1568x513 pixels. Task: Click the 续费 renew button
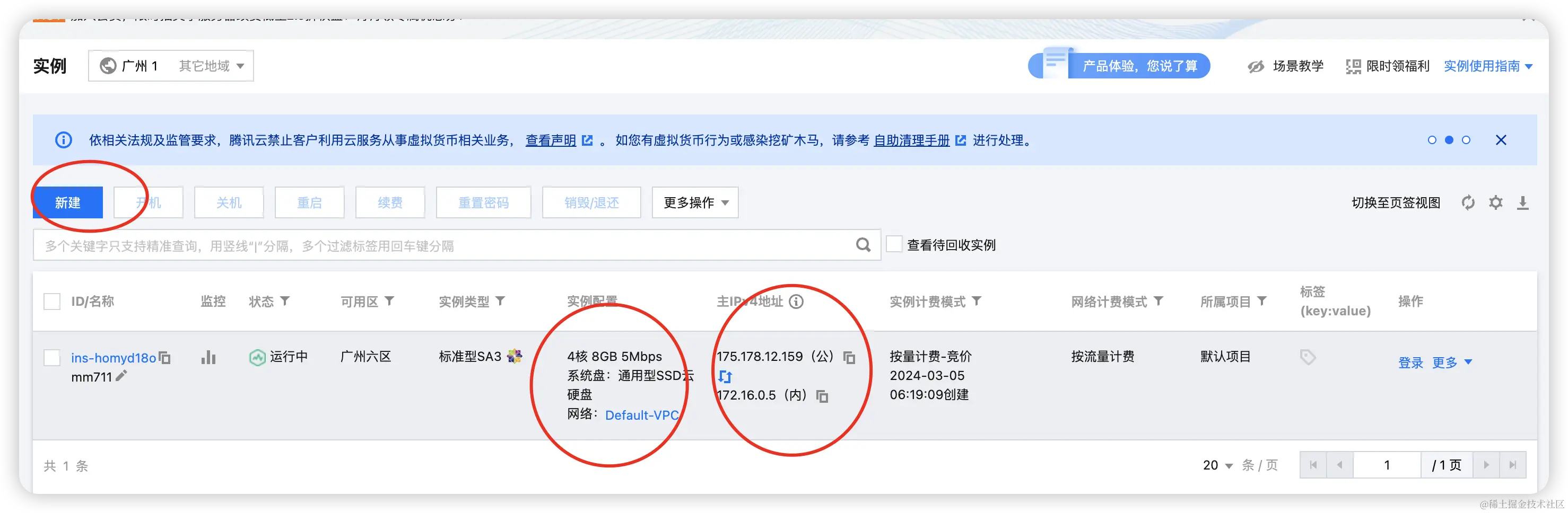click(390, 202)
